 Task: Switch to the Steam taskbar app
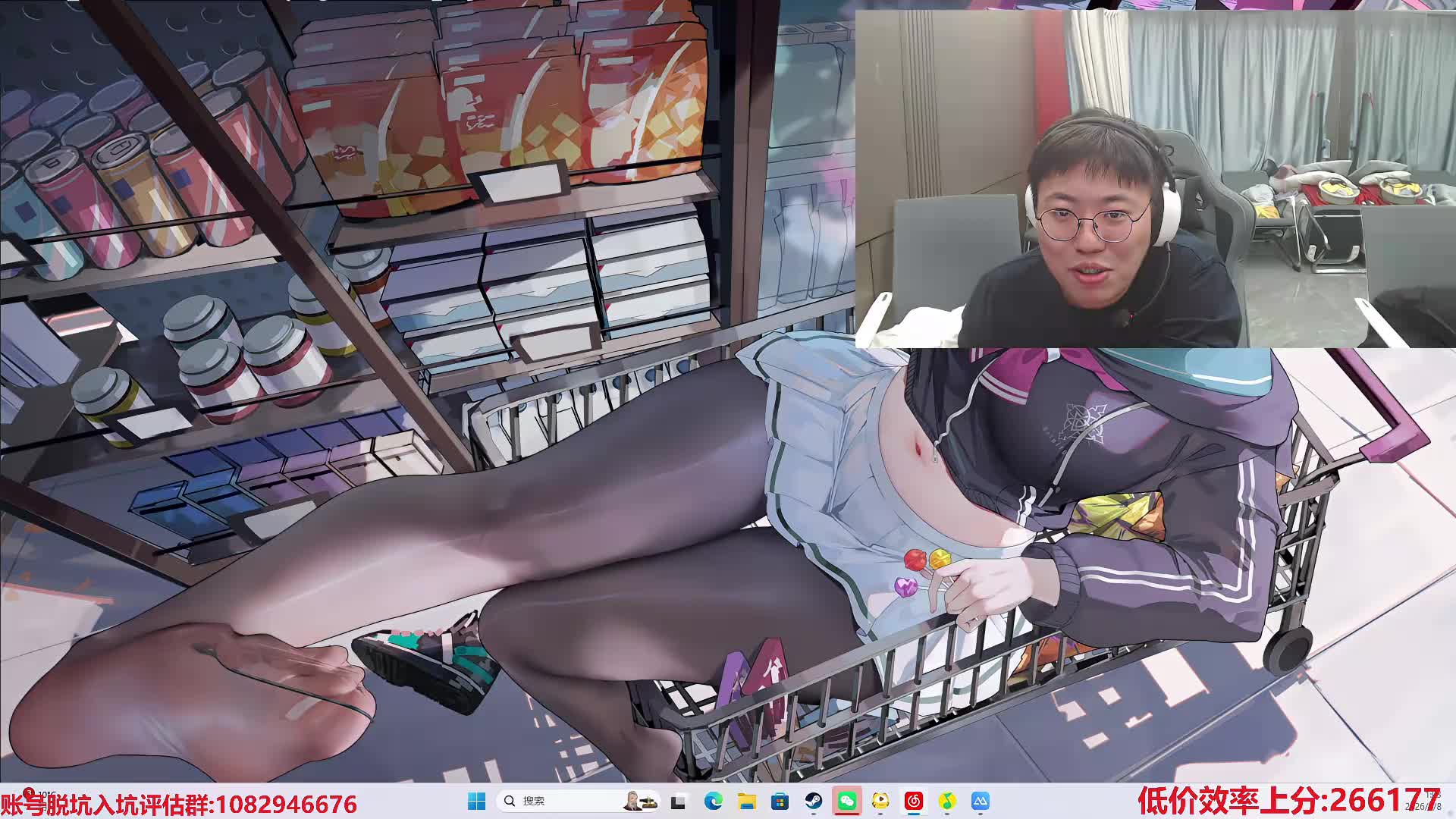(x=814, y=801)
